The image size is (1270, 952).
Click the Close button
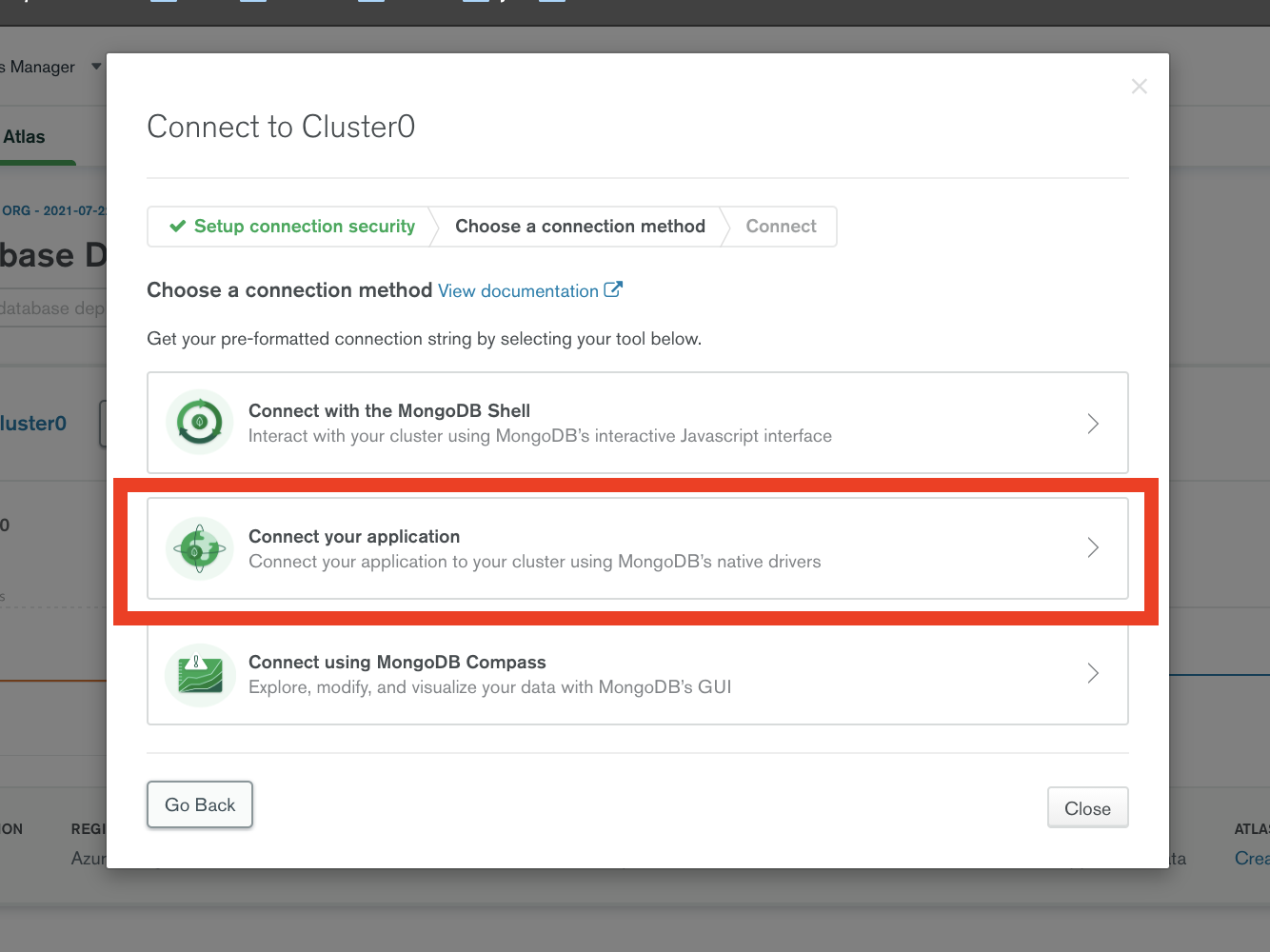click(x=1087, y=808)
